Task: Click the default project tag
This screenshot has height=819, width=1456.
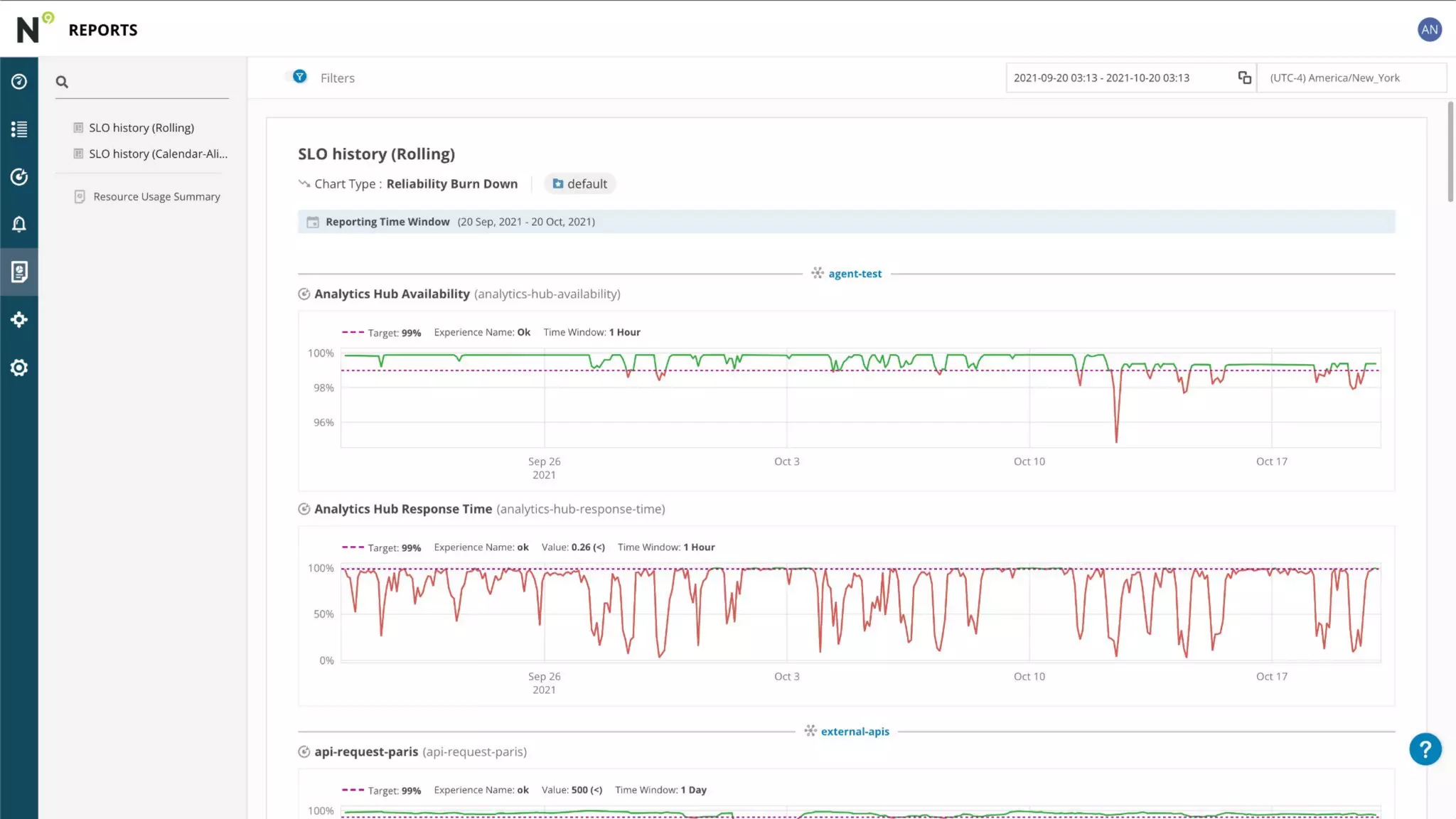Action: point(579,184)
